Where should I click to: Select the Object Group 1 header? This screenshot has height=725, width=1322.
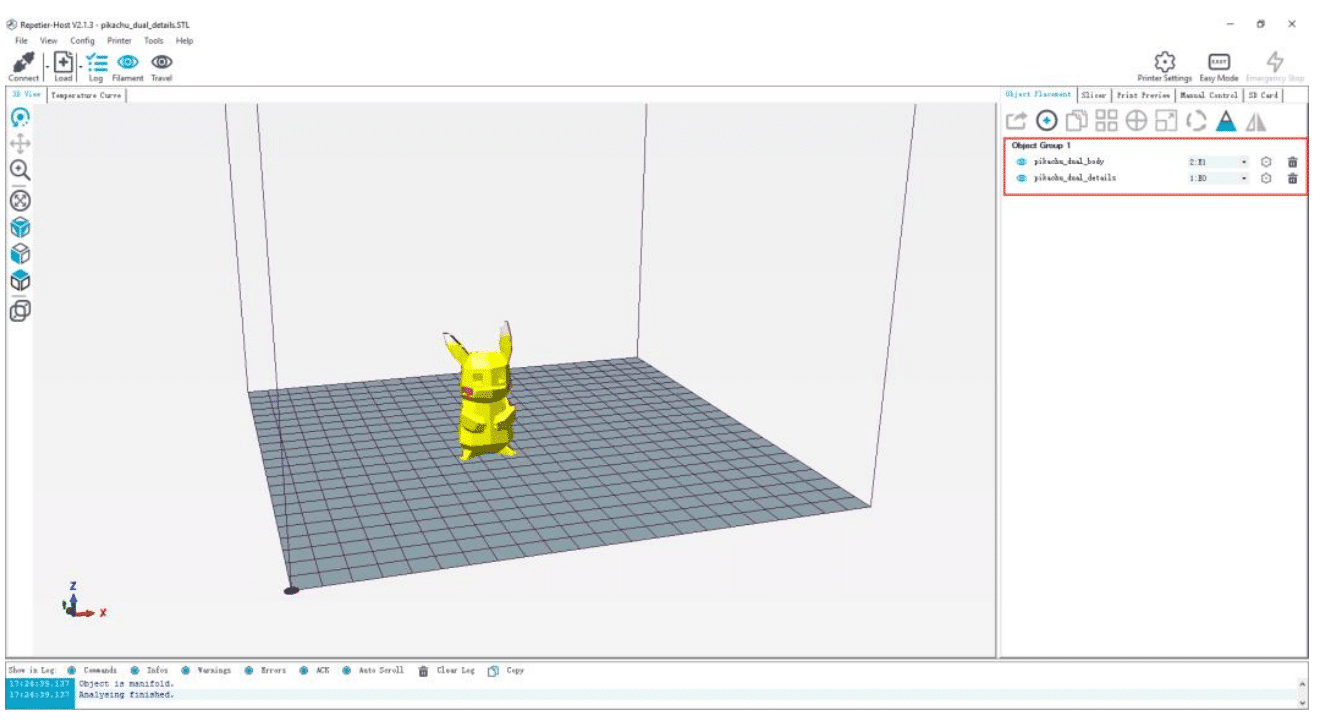(x=1041, y=146)
